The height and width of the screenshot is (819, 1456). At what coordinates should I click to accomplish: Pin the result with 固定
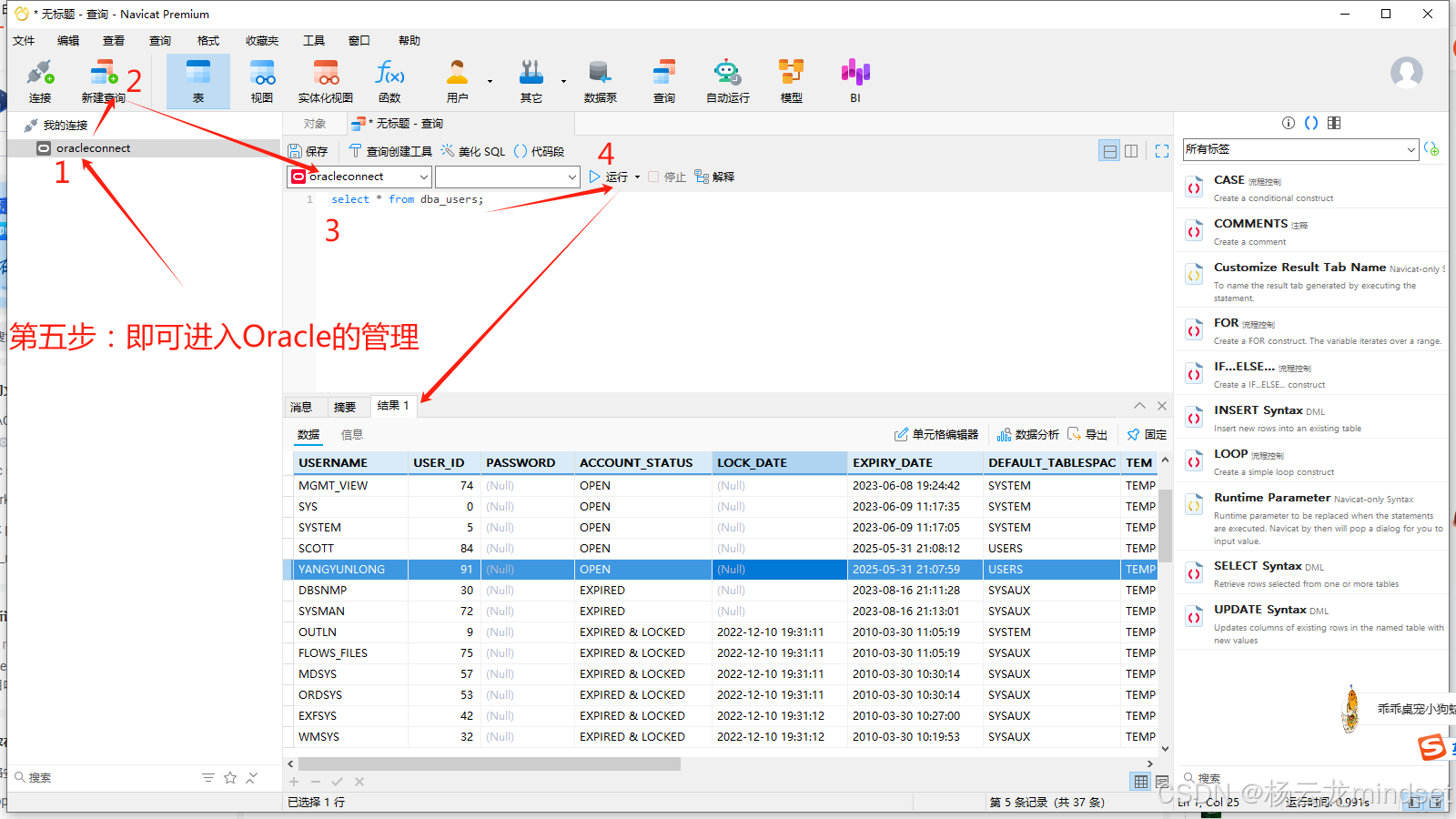pyautogui.click(x=1147, y=435)
